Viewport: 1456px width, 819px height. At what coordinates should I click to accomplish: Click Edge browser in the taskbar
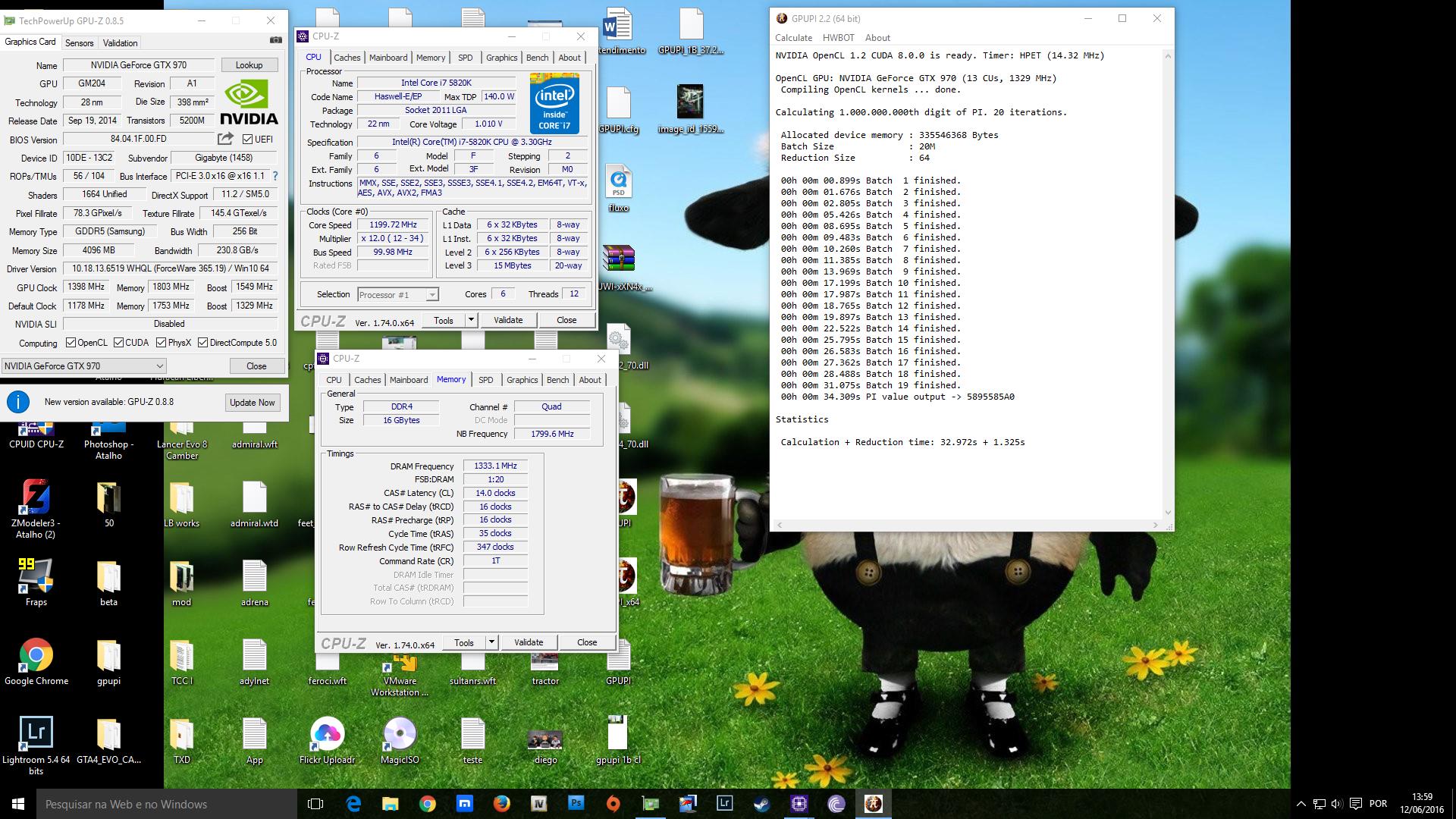click(353, 804)
